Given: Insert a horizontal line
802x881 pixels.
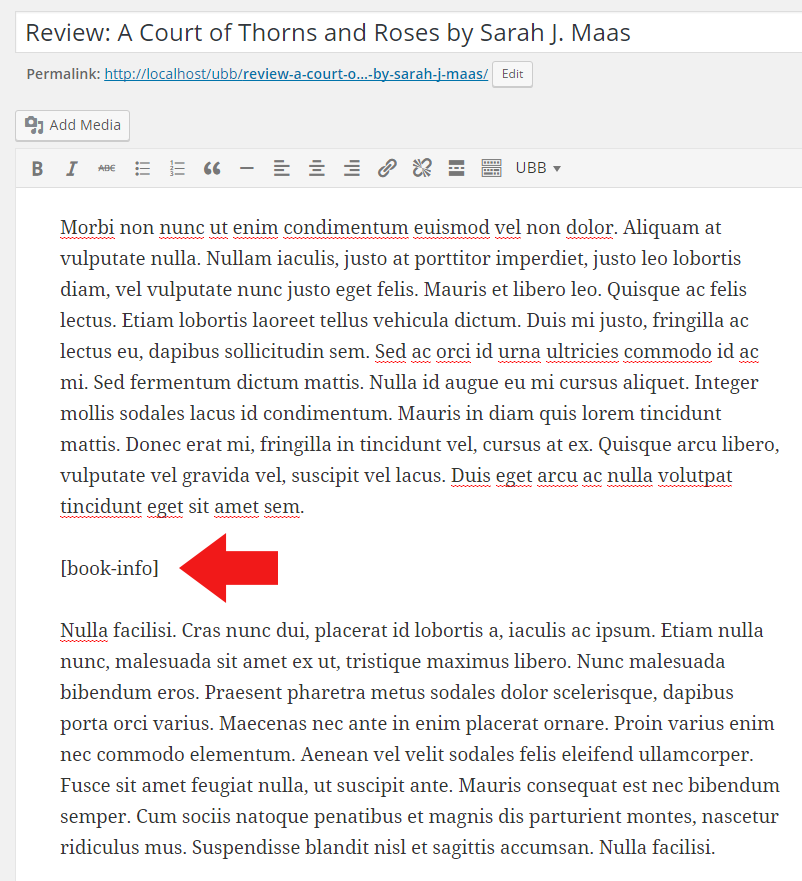Looking at the screenshot, I should point(247,169).
